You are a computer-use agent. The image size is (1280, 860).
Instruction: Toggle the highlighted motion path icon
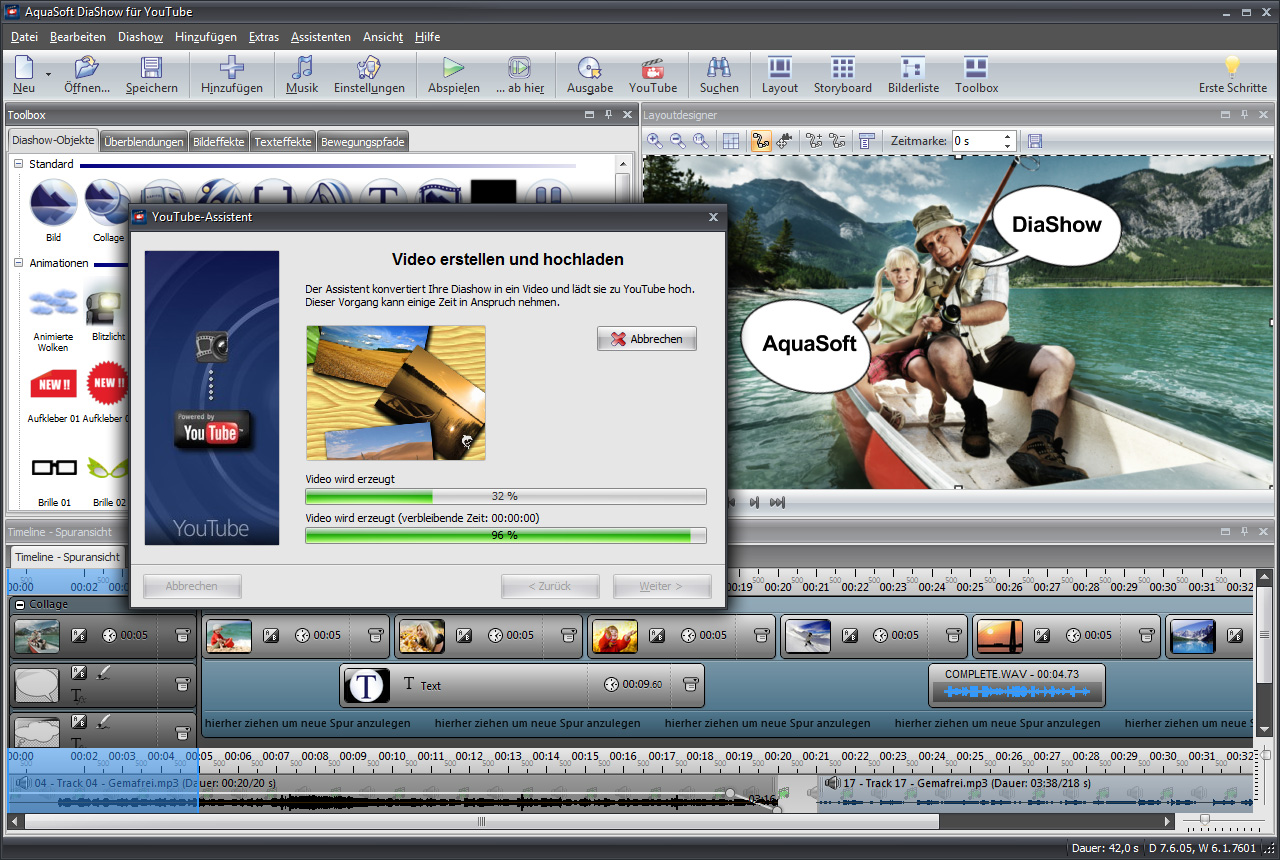pyautogui.click(x=761, y=141)
